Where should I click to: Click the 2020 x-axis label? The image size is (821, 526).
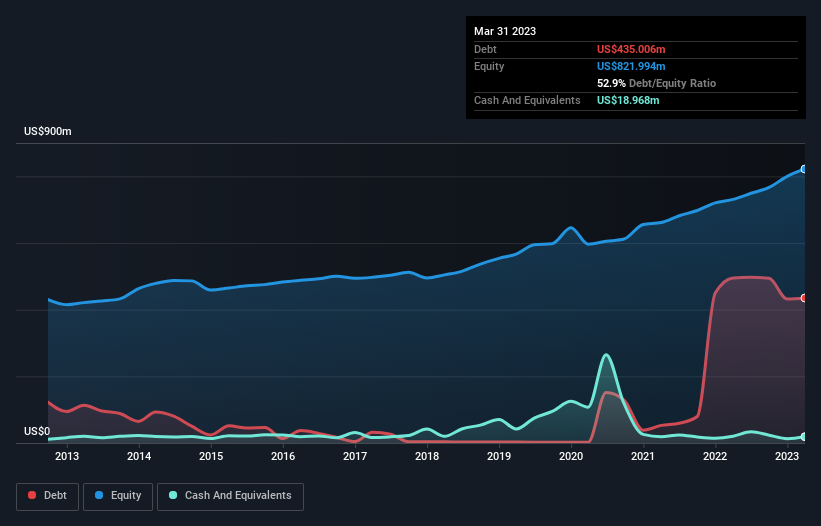(571, 456)
